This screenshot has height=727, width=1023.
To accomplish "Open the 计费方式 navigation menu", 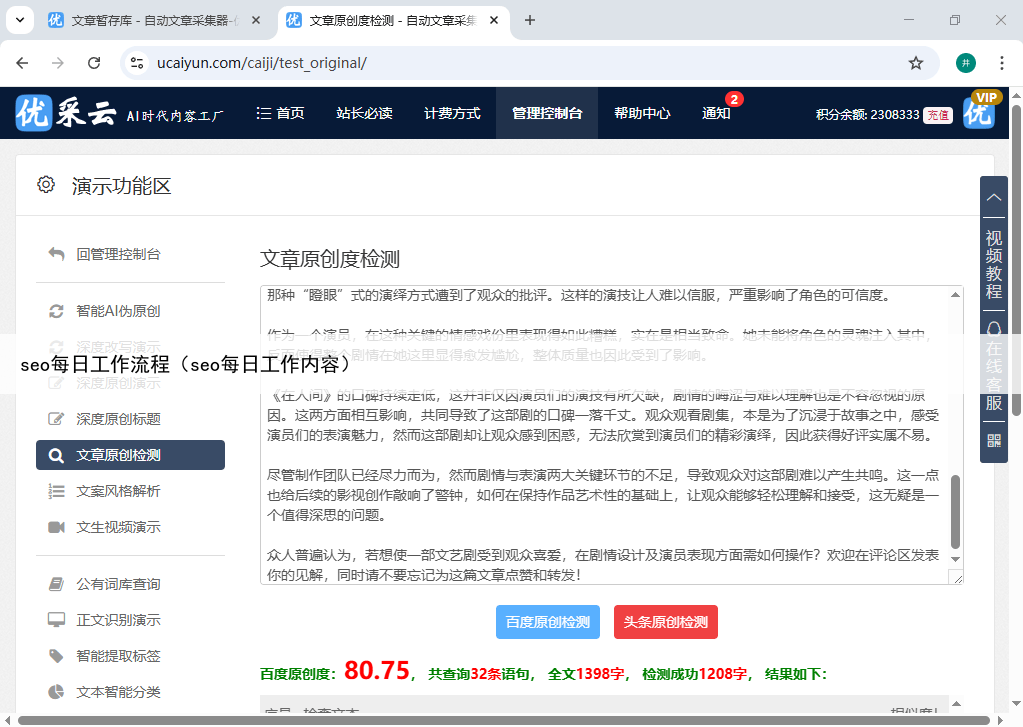I will point(452,114).
